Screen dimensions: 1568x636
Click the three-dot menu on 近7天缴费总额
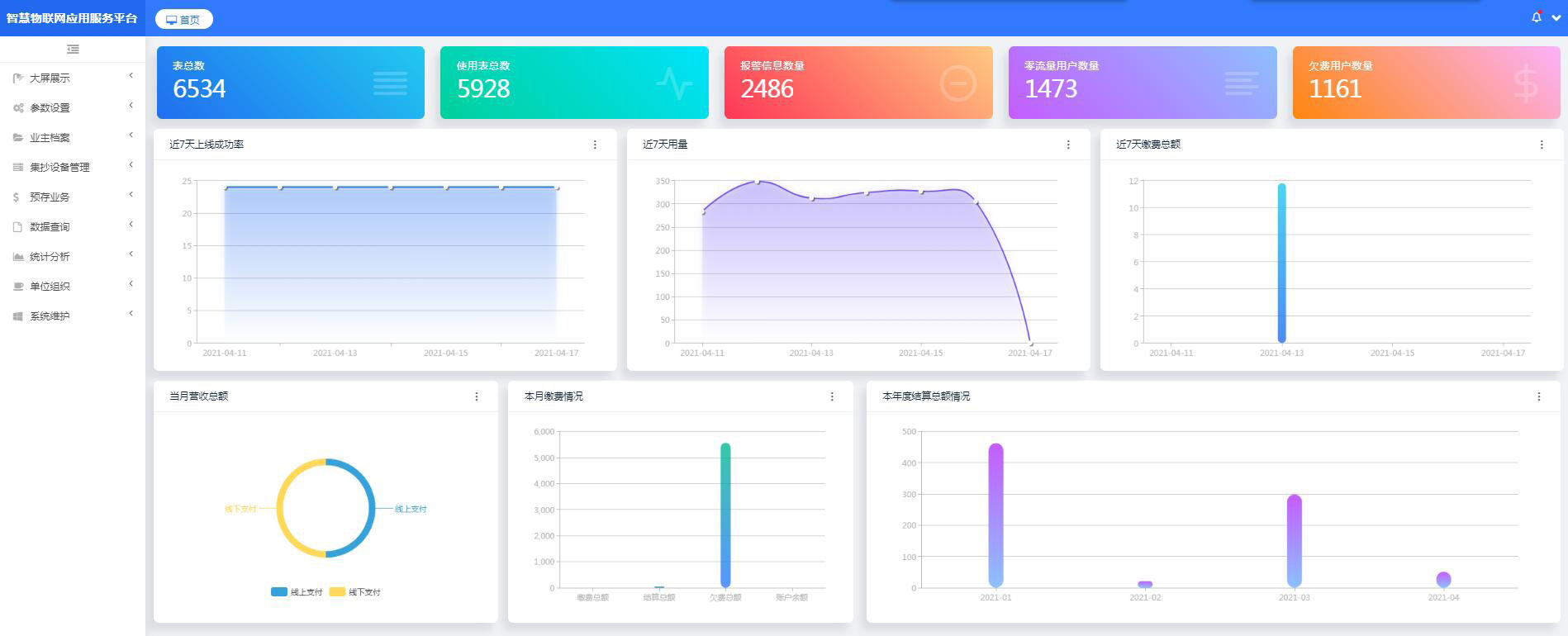click(1542, 145)
